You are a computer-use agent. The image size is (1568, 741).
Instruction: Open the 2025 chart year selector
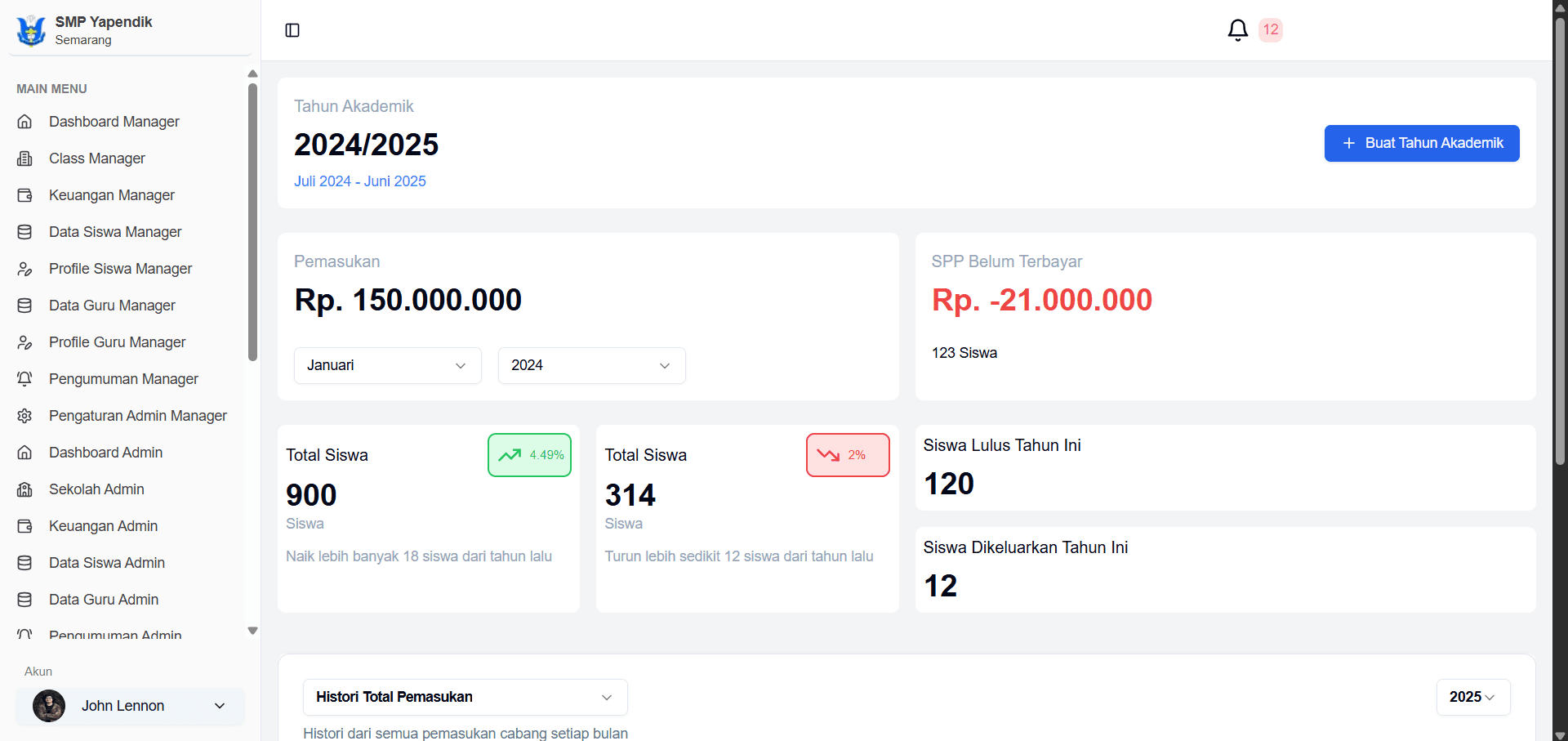(x=1472, y=697)
